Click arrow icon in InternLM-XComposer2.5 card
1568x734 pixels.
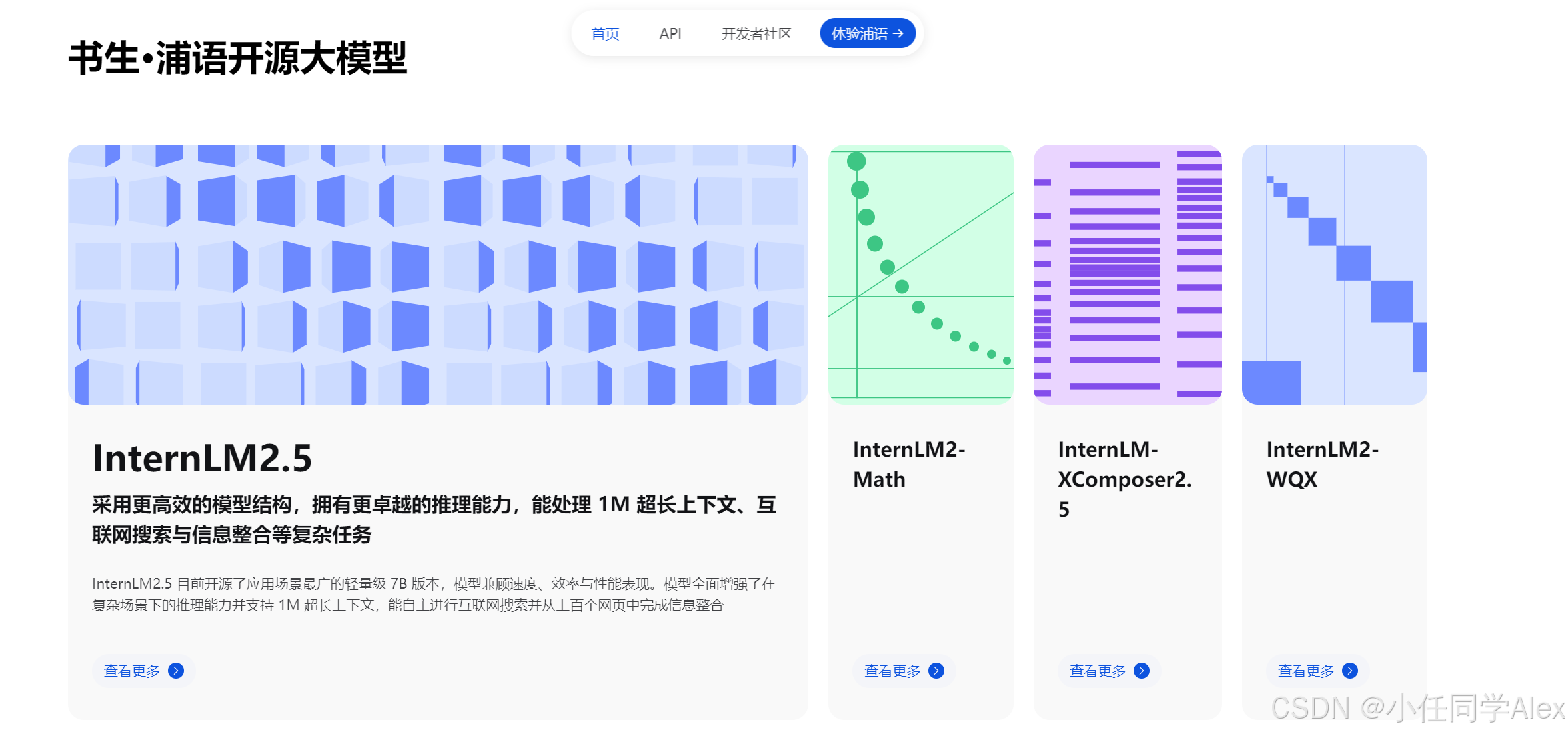[x=1142, y=671]
